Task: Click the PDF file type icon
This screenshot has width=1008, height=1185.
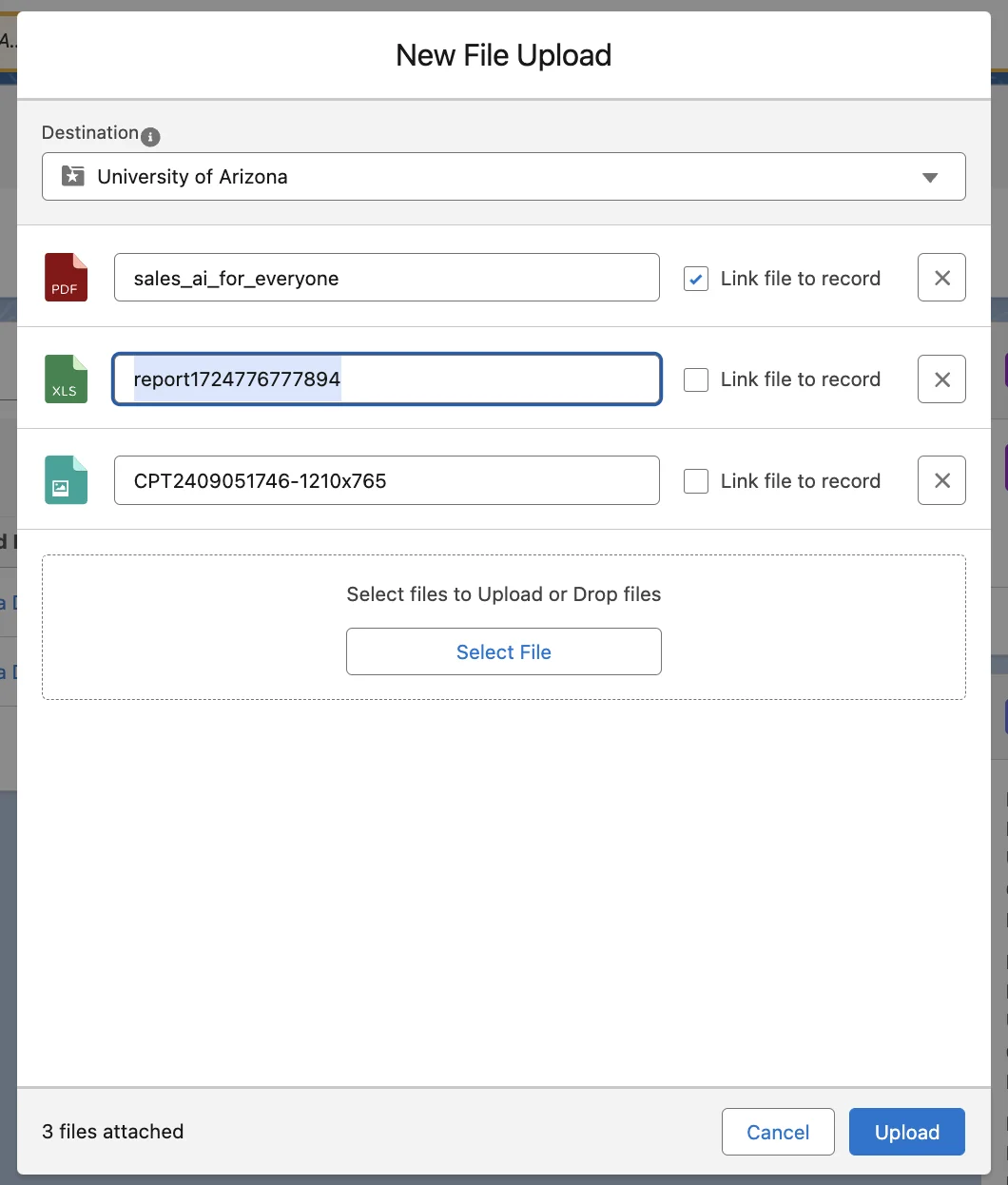Action: pyautogui.click(x=67, y=278)
